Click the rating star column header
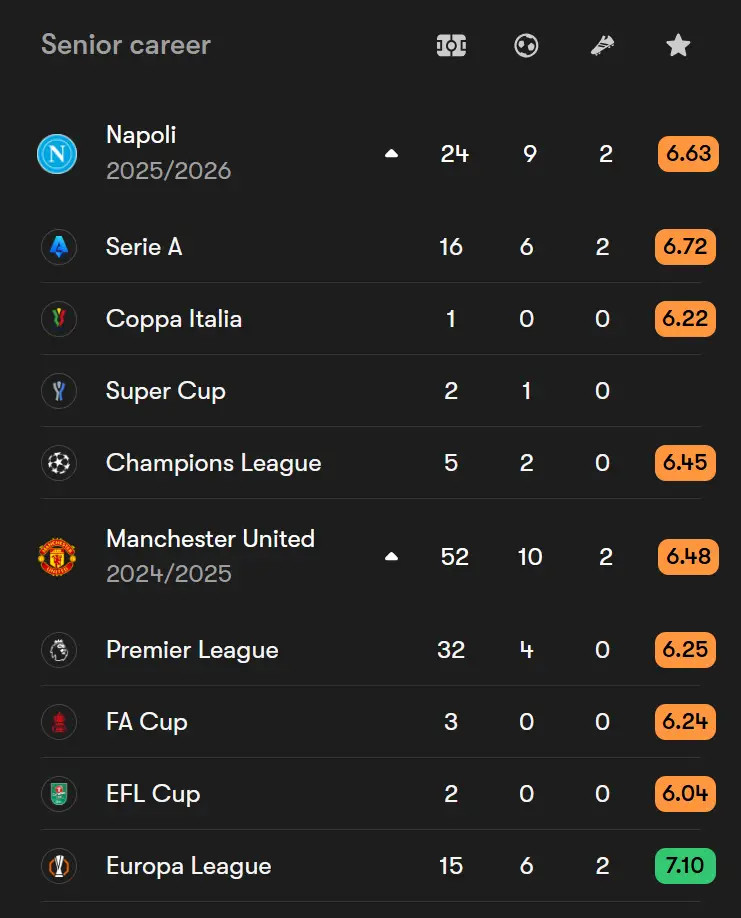Image resolution: width=741 pixels, height=918 pixels. 678,45
